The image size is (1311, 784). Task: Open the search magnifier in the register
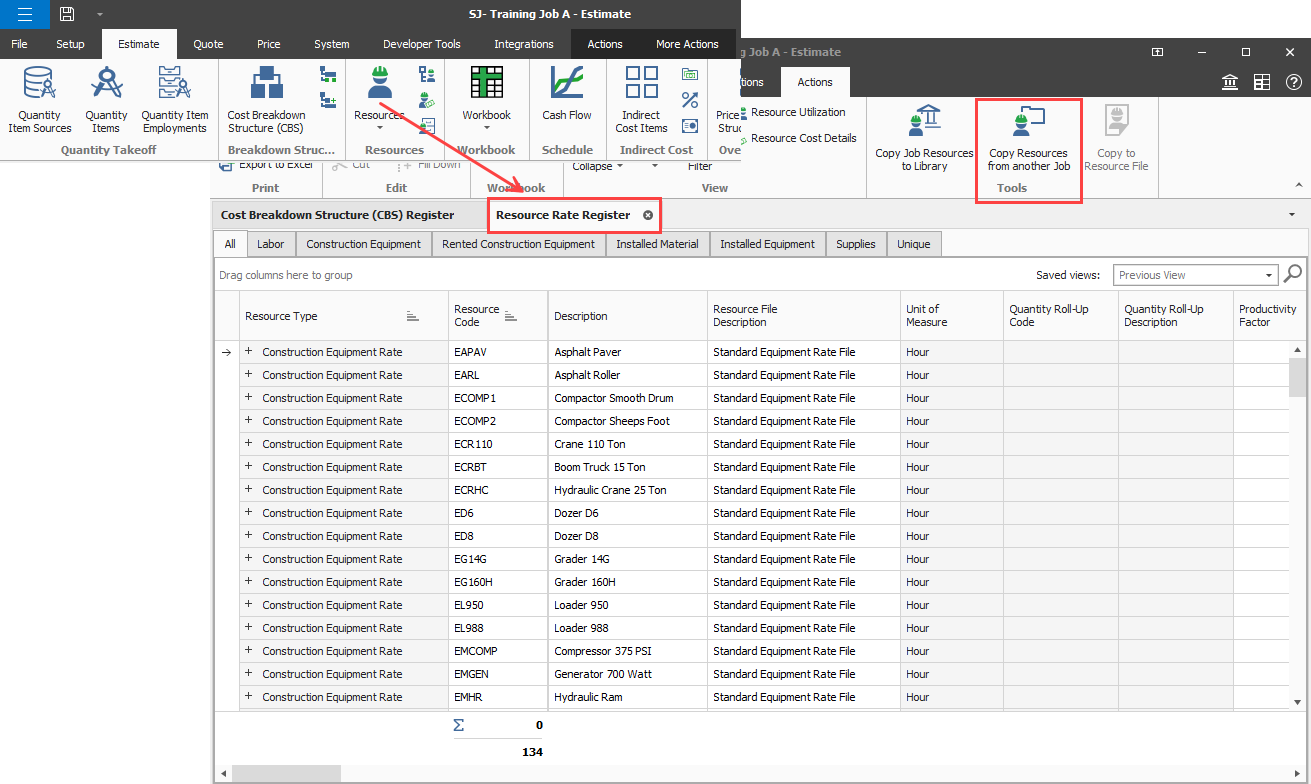(1293, 274)
